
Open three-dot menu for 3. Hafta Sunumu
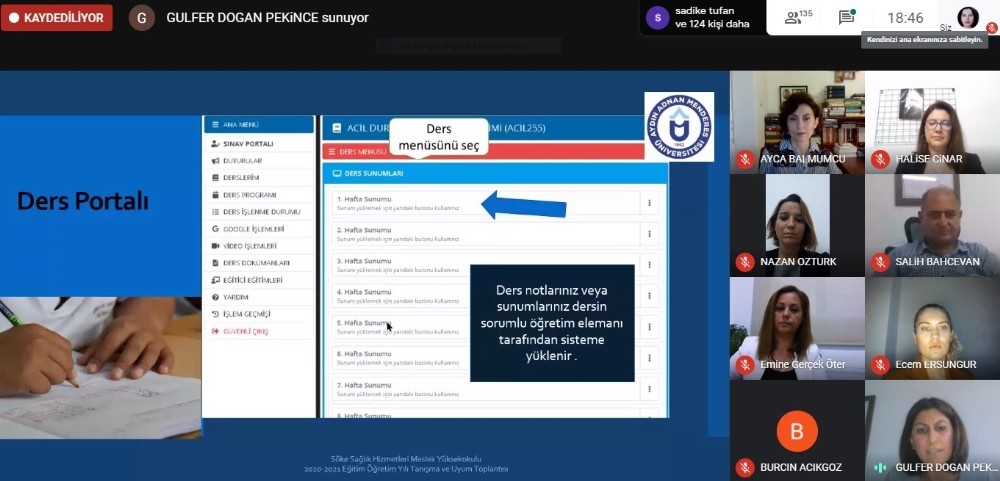click(649, 264)
